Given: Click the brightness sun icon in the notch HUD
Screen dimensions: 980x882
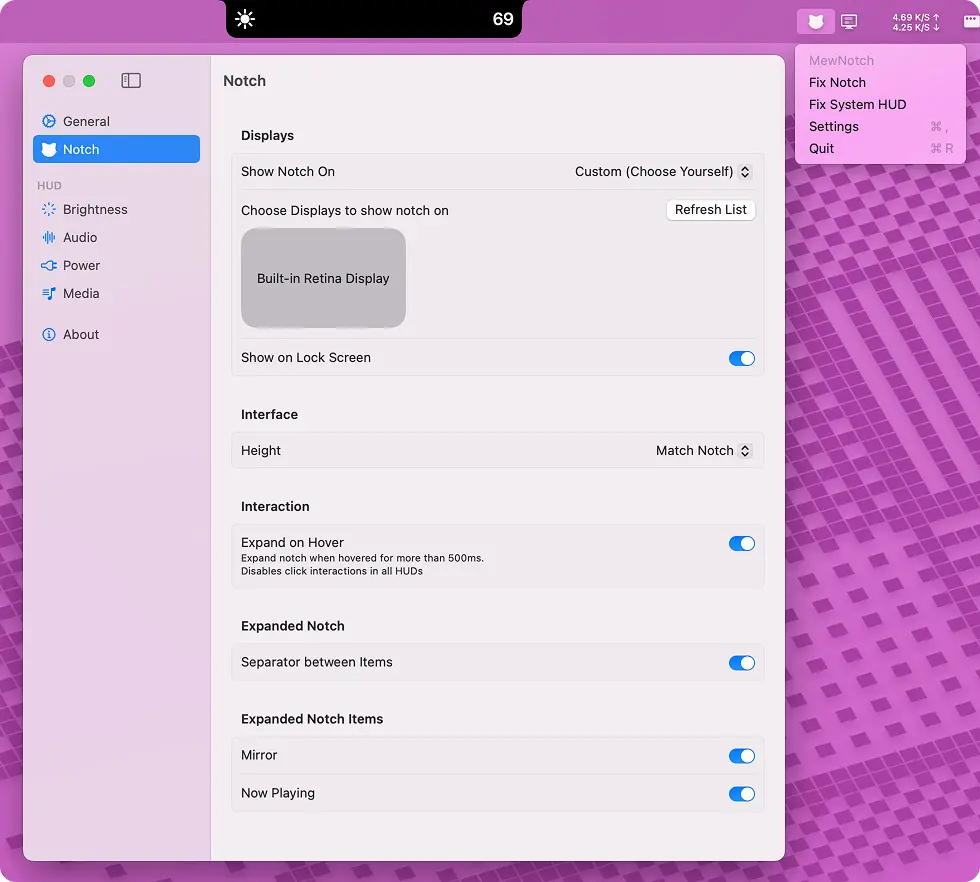Looking at the screenshot, I should tap(245, 19).
